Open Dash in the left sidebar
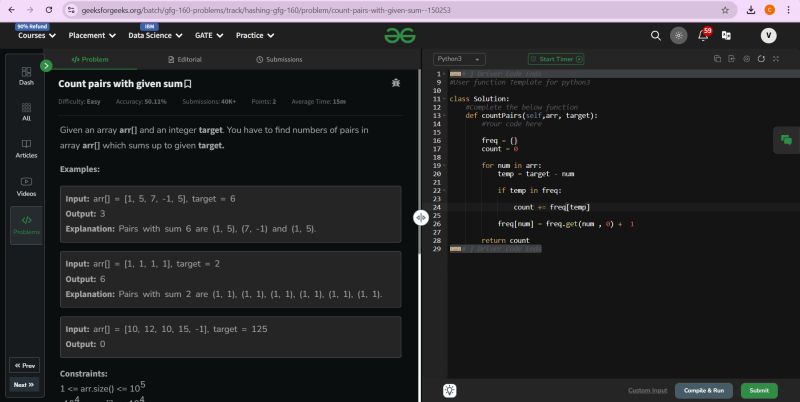Screen dimensions: 800x402 click(27, 76)
